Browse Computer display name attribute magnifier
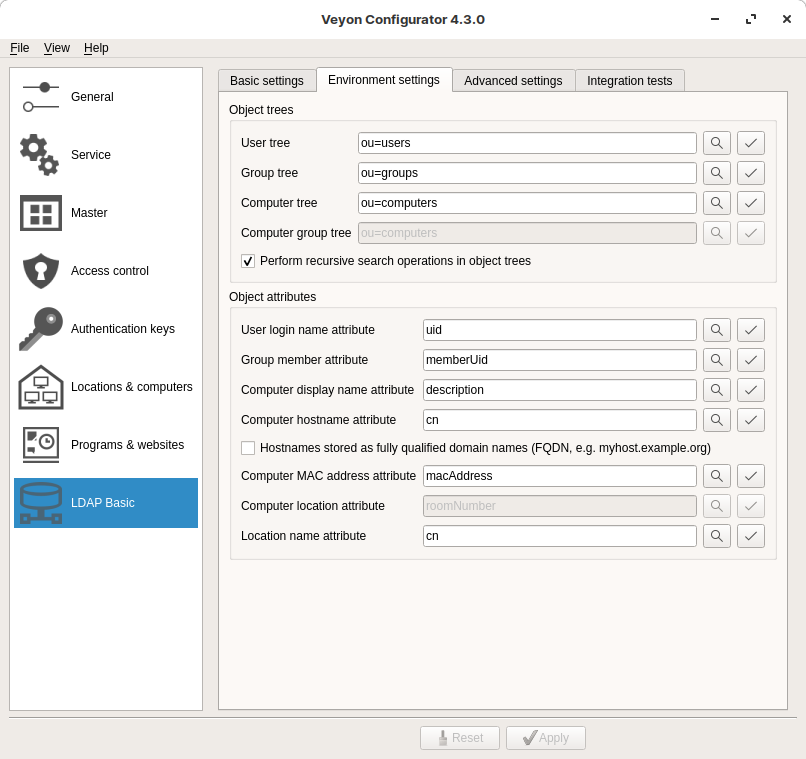 [x=717, y=390]
